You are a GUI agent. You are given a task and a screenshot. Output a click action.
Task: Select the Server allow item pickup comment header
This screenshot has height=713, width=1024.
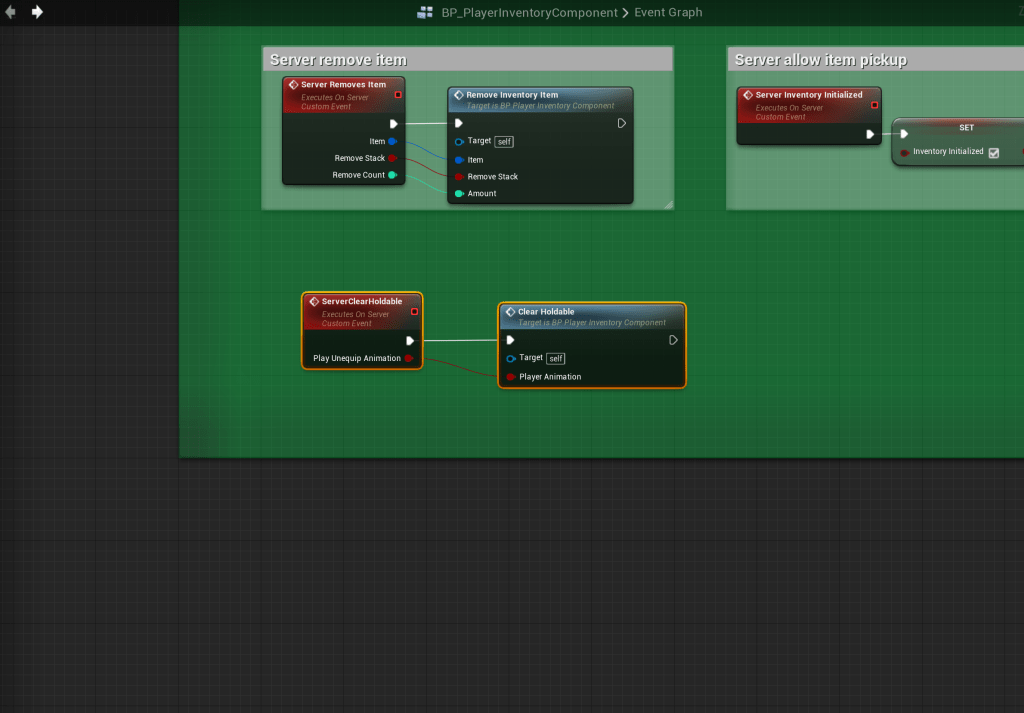pyautogui.click(x=820, y=60)
